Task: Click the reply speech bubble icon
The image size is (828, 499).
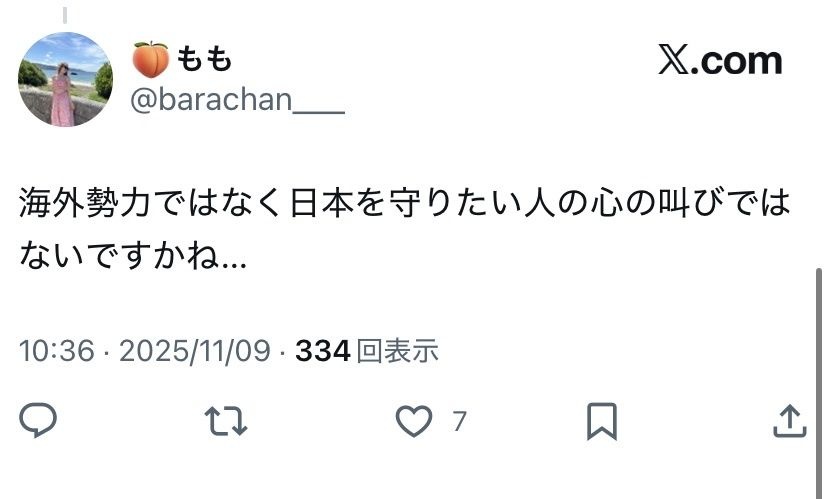Action: [x=38, y=420]
